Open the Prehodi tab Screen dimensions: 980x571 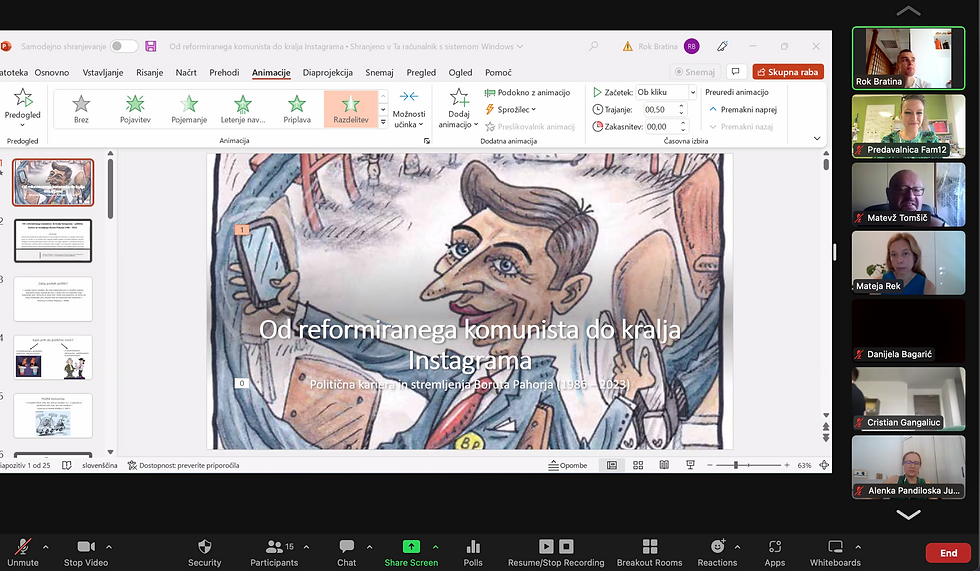coord(224,72)
